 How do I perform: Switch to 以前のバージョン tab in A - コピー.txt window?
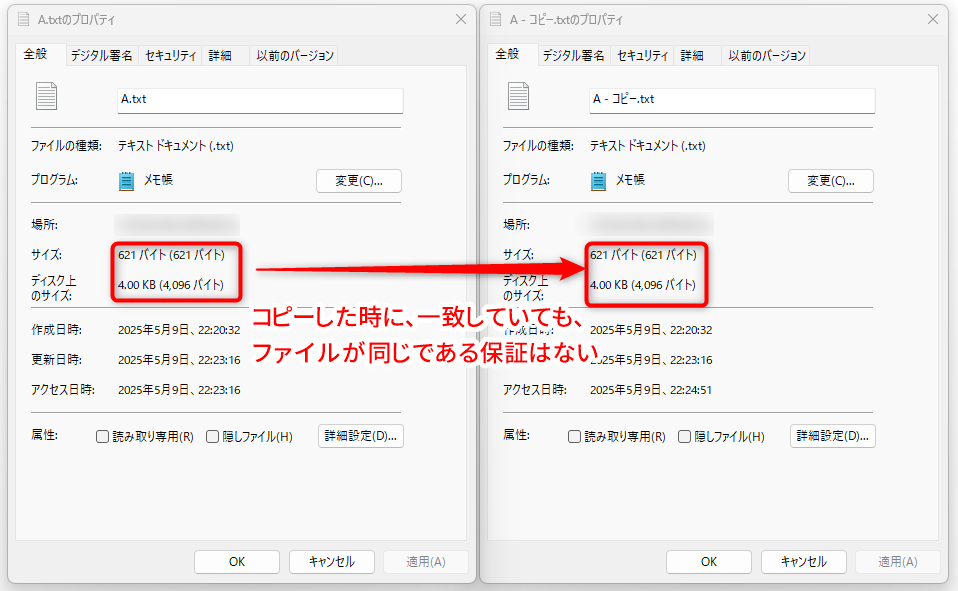coord(767,56)
